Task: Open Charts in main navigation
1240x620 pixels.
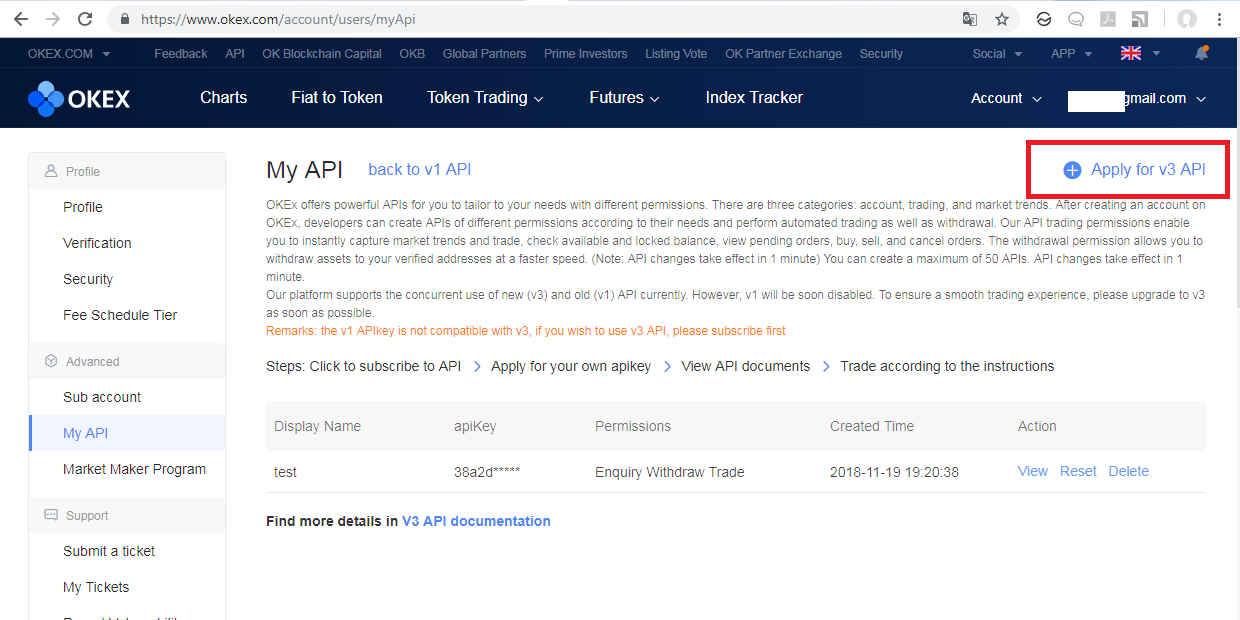Action: [x=223, y=97]
